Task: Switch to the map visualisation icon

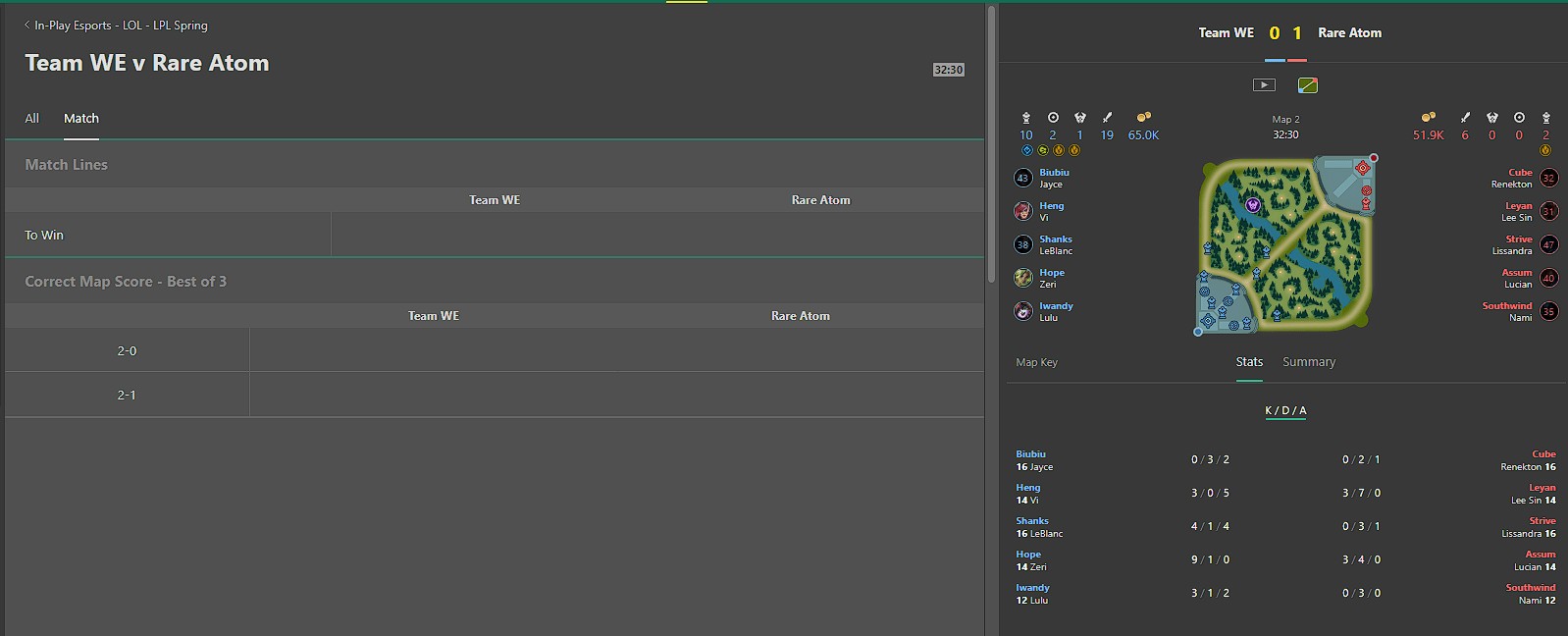Action: [1307, 85]
